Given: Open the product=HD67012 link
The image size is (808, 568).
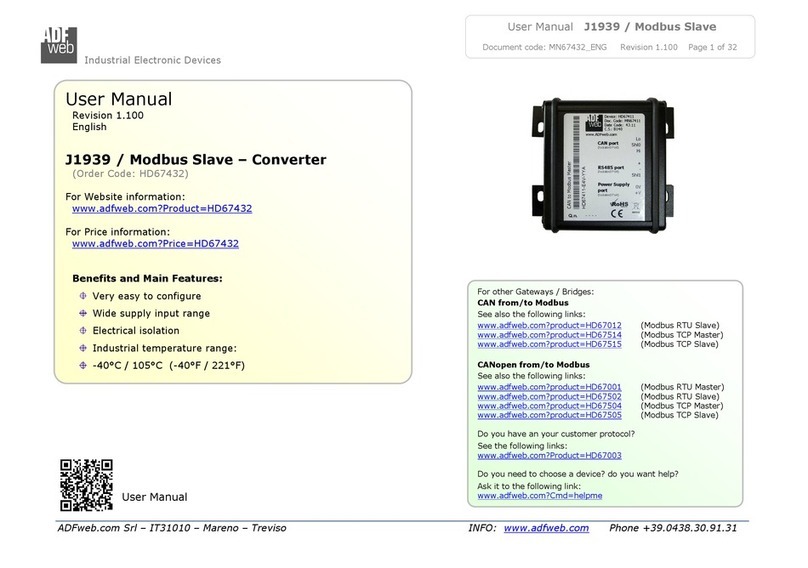Looking at the screenshot, I should [549, 325].
